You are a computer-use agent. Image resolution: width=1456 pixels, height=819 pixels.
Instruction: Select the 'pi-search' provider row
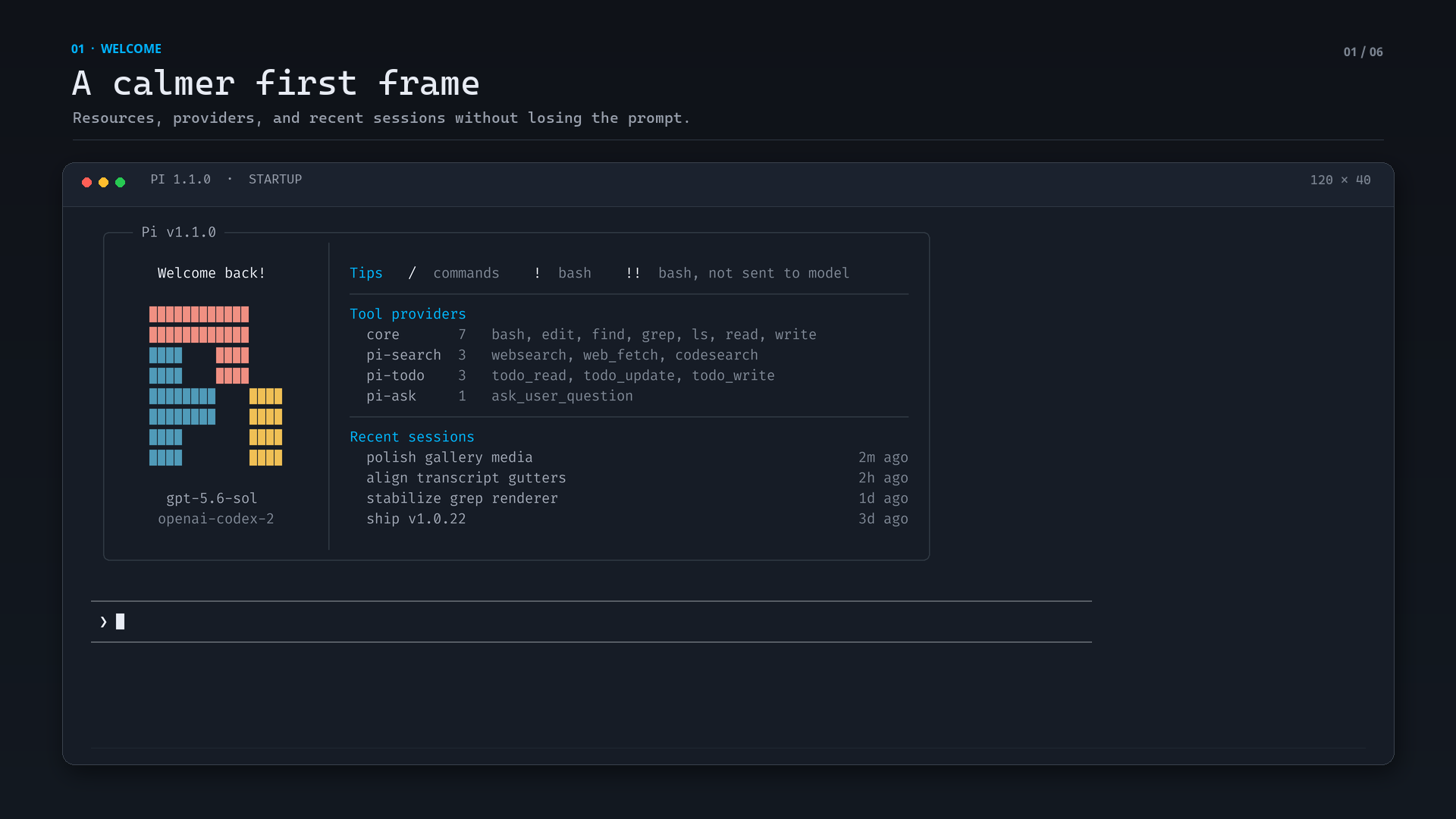pos(562,355)
